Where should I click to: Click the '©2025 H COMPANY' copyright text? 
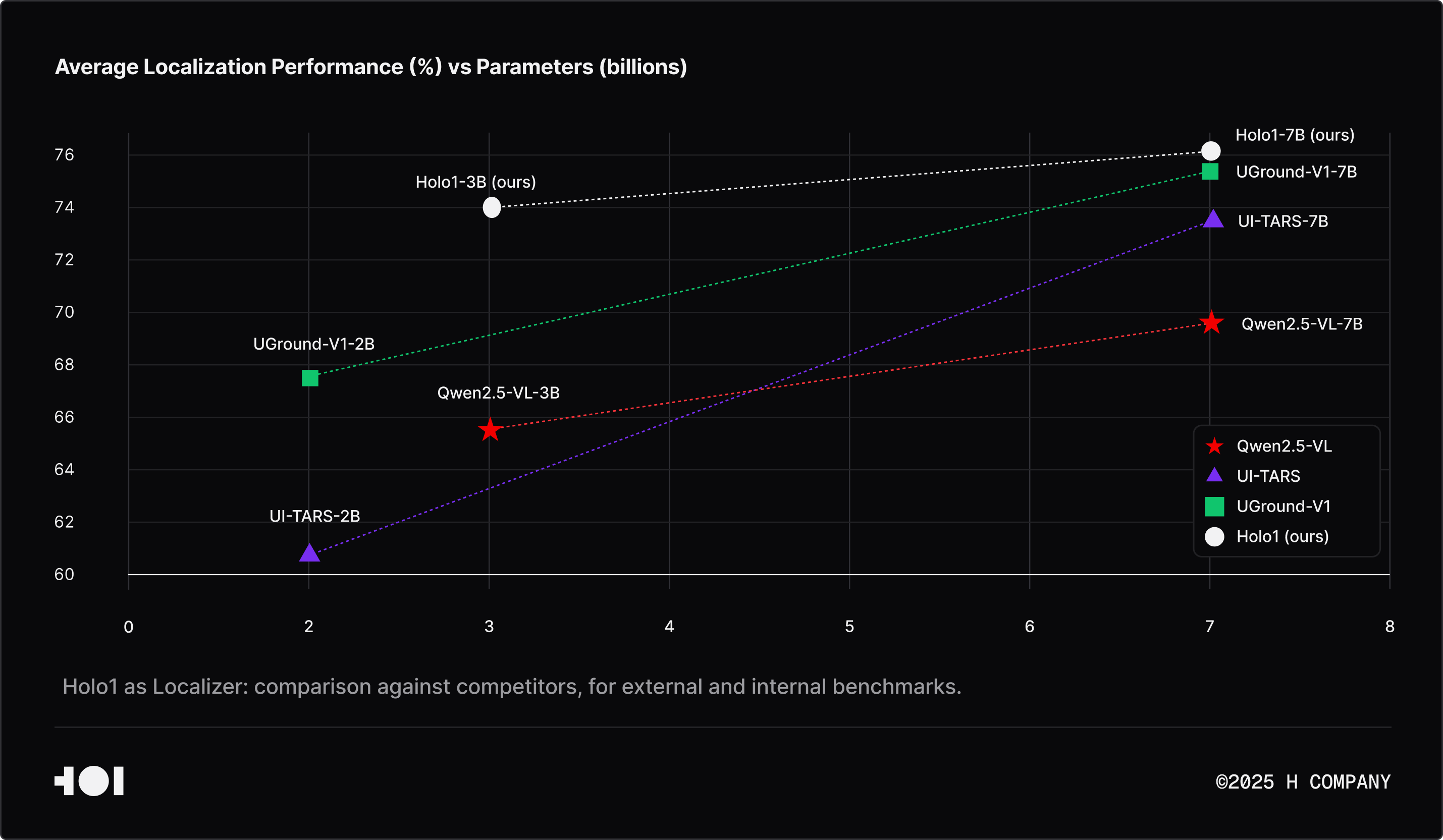1303,782
